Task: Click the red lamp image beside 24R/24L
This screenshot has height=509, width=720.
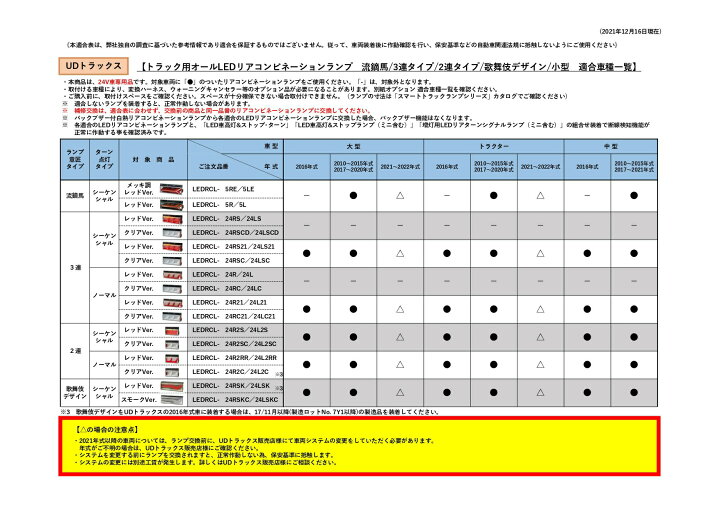Action: (172, 275)
